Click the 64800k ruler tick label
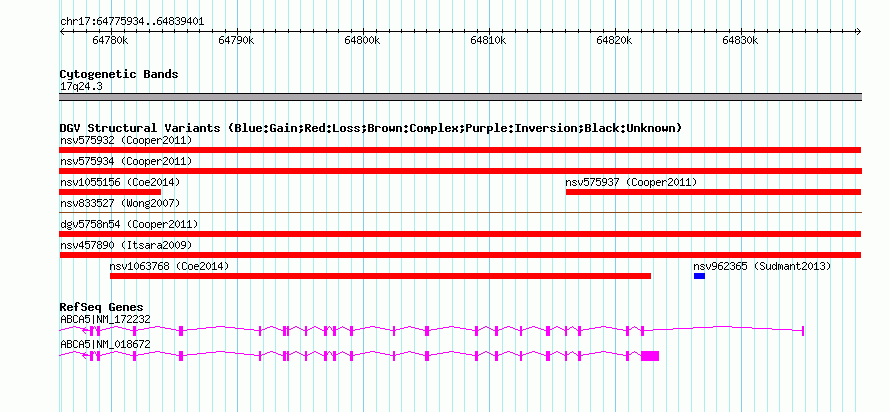This screenshot has width=890, height=412. (362, 41)
